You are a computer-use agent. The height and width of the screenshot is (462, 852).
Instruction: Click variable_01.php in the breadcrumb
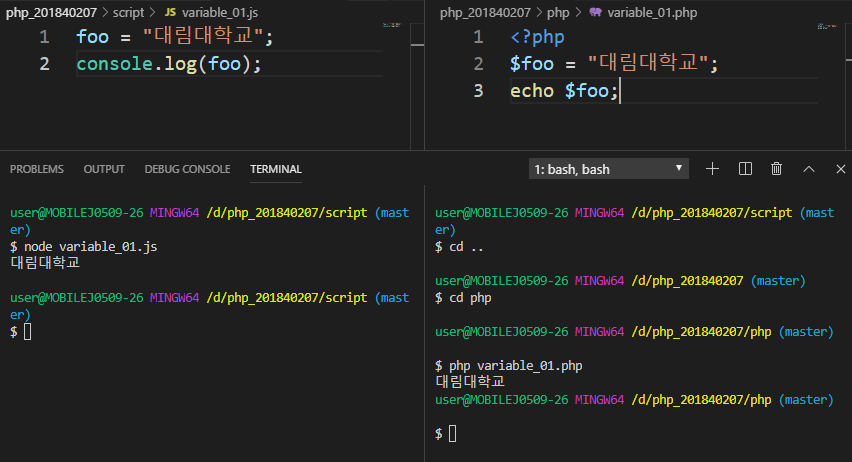(652, 12)
